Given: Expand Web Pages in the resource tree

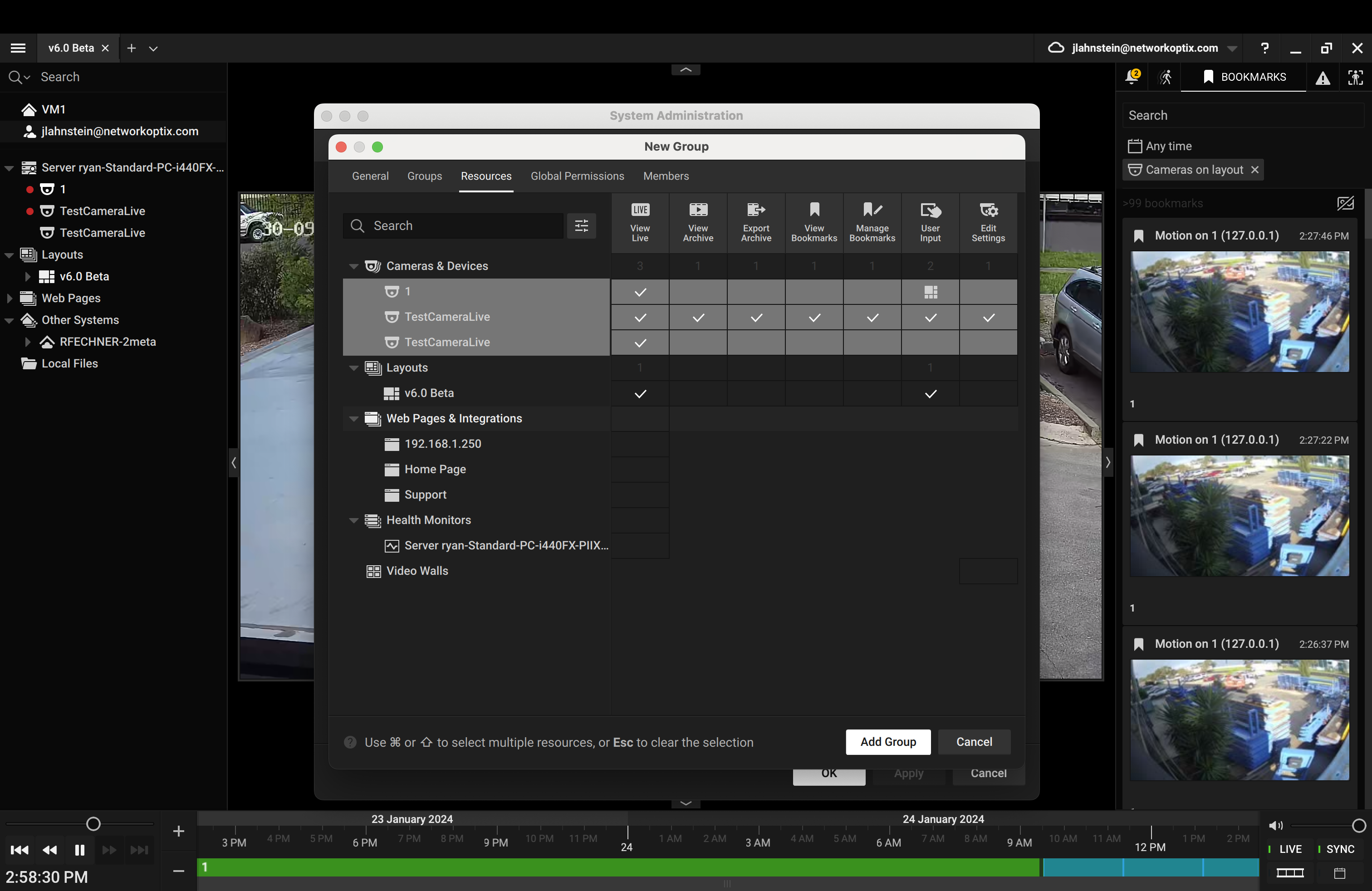Looking at the screenshot, I should pyautogui.click(x=9, y=298).
